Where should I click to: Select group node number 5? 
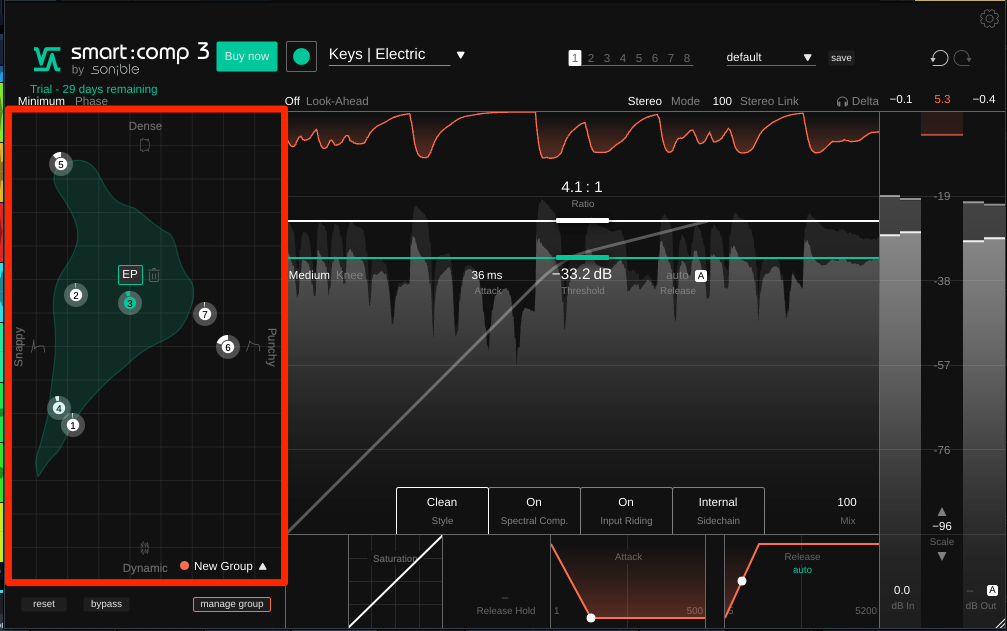(61, 164)
